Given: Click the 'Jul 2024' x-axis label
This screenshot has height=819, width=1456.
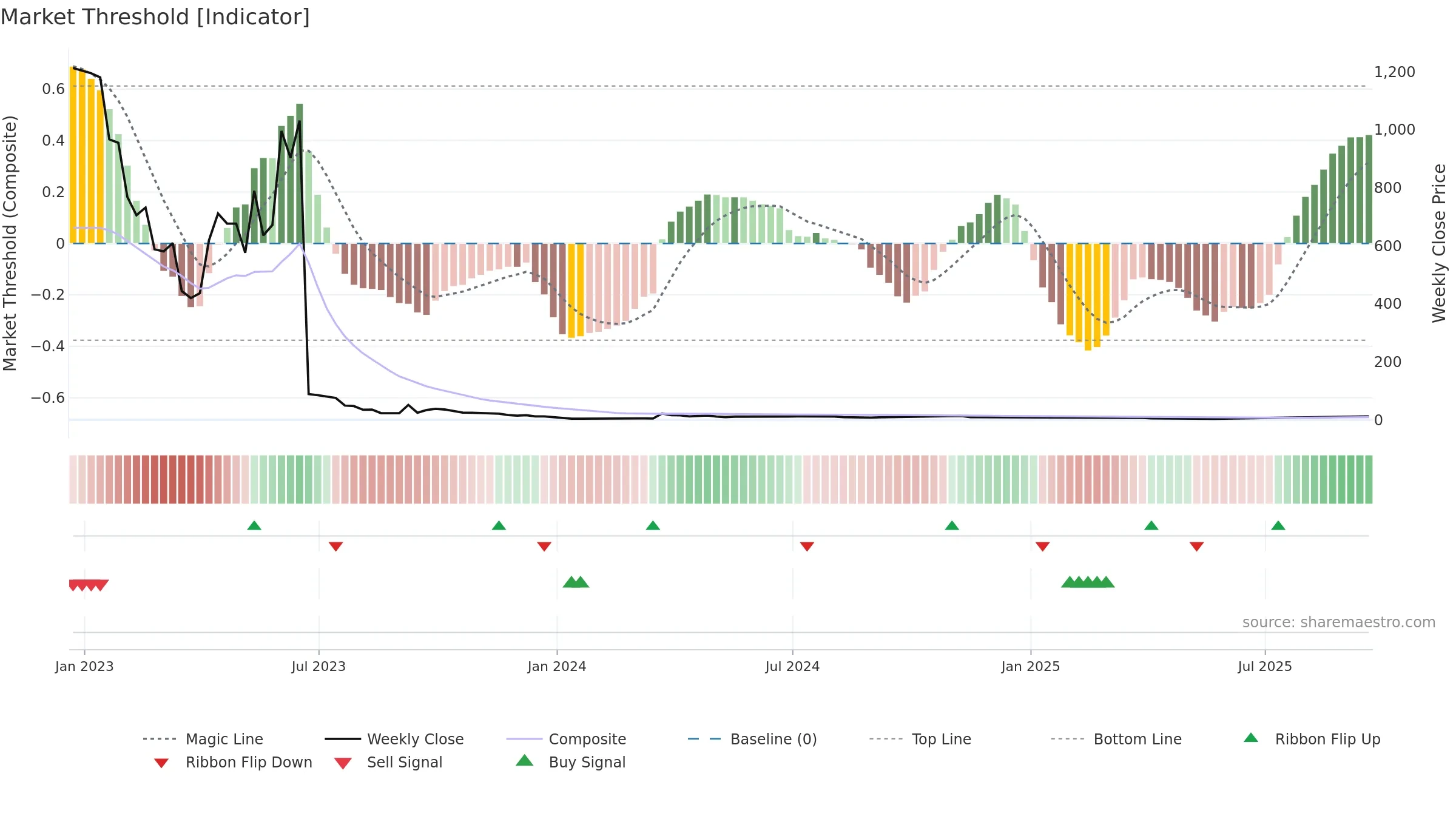Looking at the screenshot, I should click(x=792, y=666).
